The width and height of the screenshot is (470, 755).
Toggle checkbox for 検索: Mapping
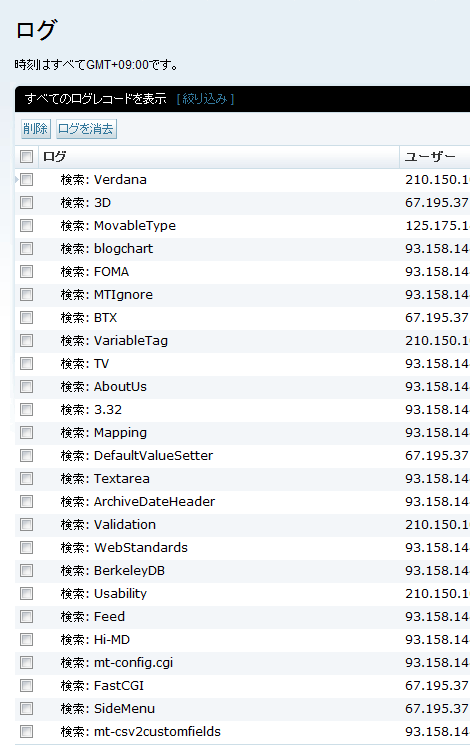(26, 433)
